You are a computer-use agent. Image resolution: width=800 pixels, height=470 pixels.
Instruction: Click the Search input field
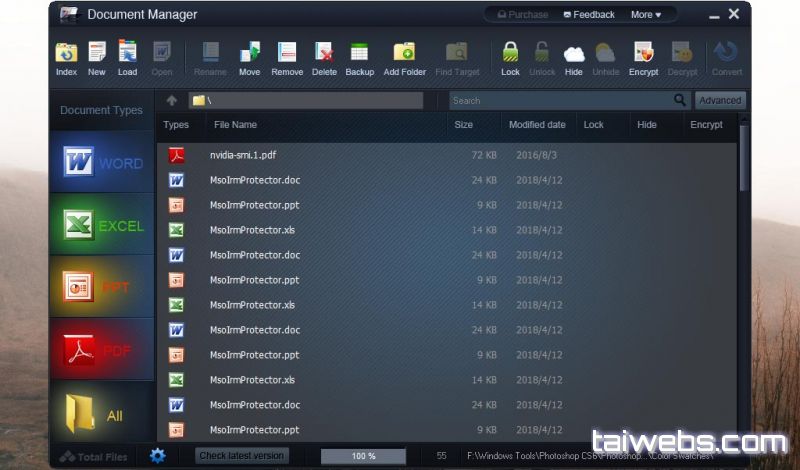point(560,101)
